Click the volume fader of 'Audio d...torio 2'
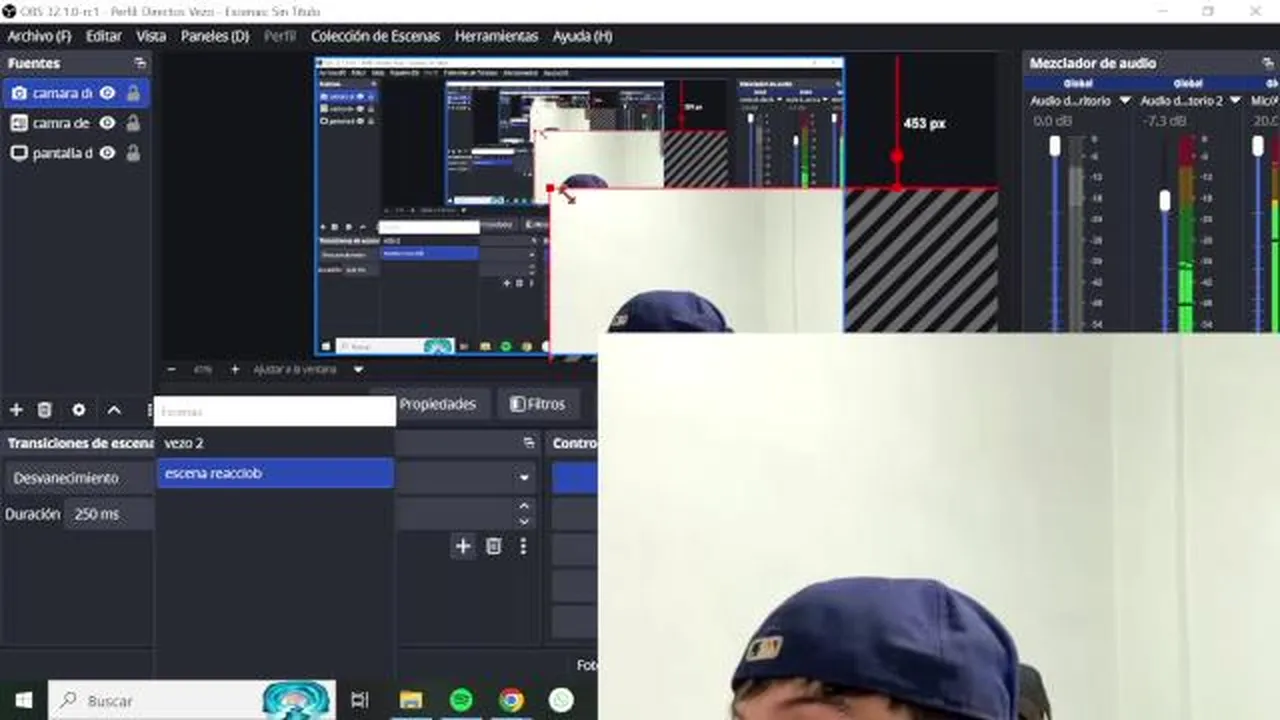This screenshot has height=720, width=1280. click(1165, 200)
